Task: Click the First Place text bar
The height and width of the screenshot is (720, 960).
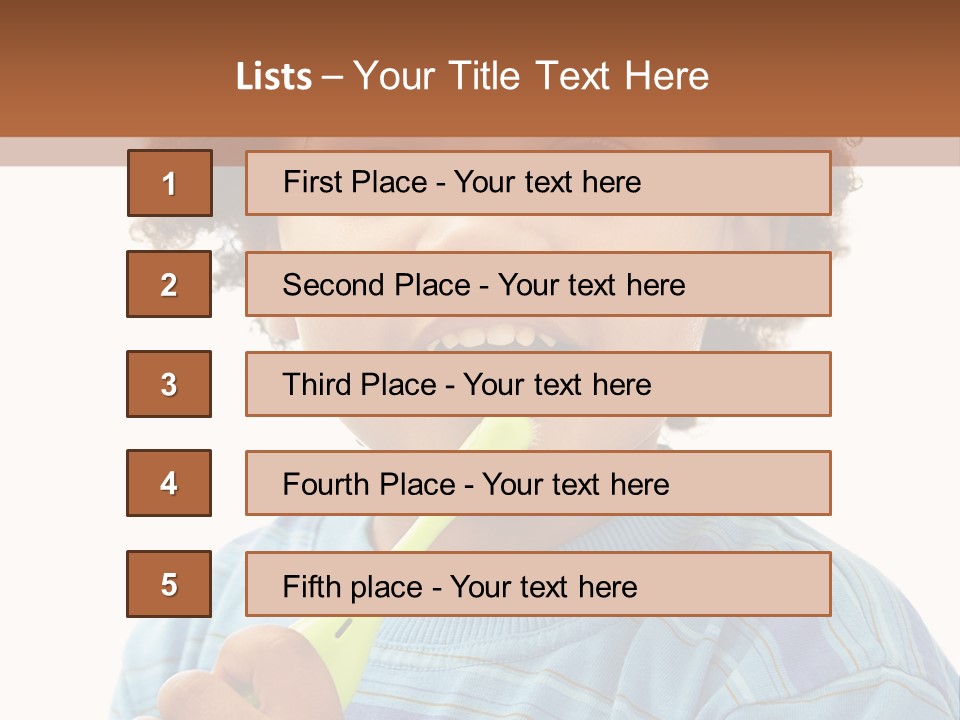Action: click(538, 183)
